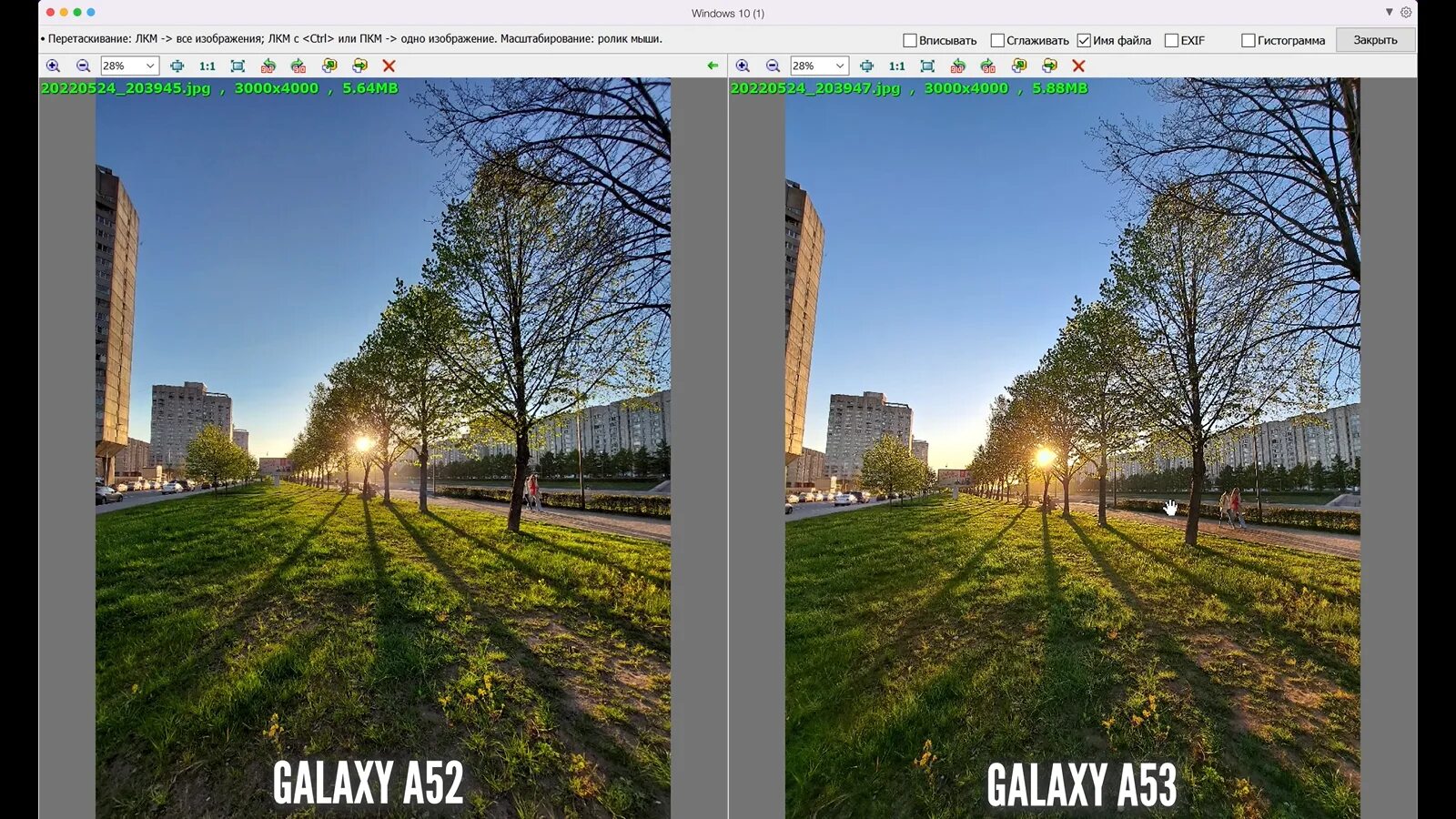Image resolution: width=1456 pixels, height=819 pixels.
Task: Zoom out on the right image panel
Action: pyautogui.click(x=773, y=66)
